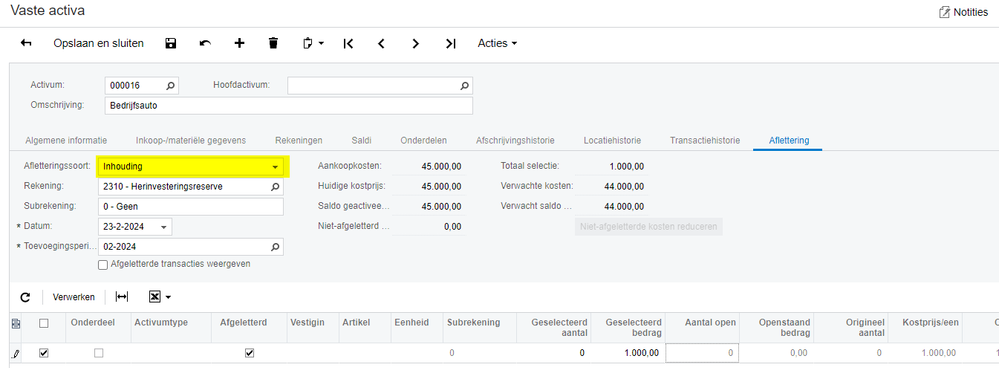Open the Afletteringssoort dropdown

[x=275, y=167]
